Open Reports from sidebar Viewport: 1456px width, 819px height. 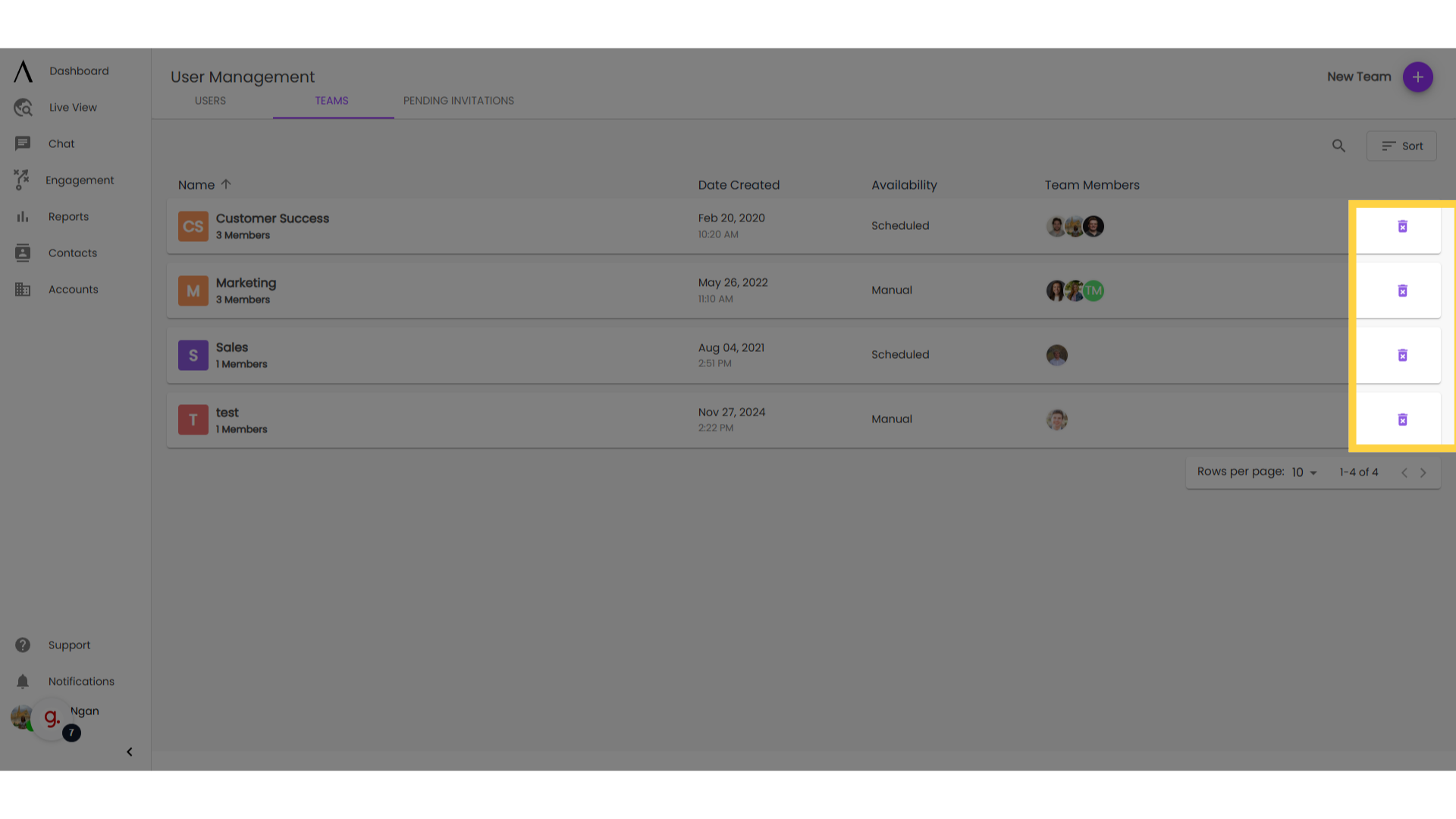tap(68, 217)
